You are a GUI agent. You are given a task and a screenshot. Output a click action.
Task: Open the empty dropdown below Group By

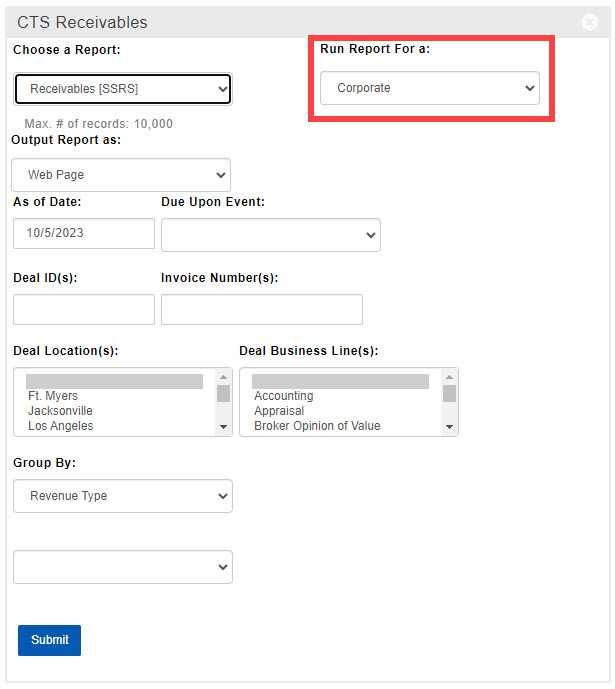(123, 567)
